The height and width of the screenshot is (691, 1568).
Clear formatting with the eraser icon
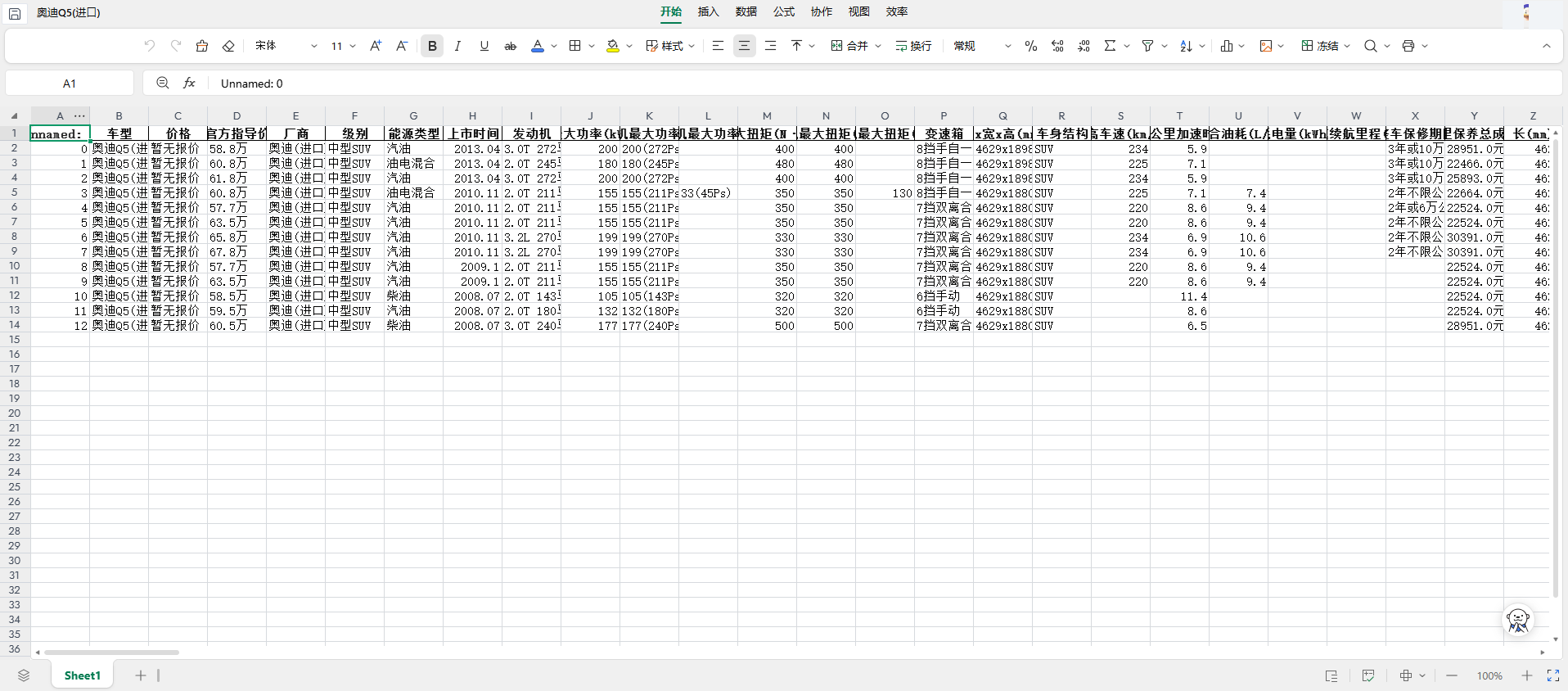[x=228, y=46]
